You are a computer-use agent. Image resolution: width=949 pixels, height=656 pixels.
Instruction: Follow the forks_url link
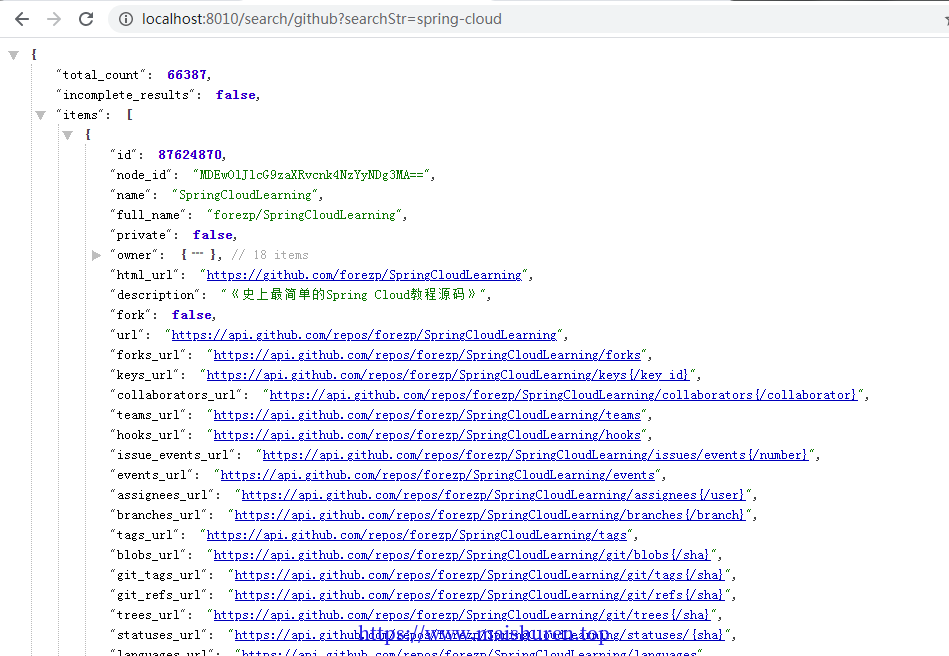tap(427, 355)
